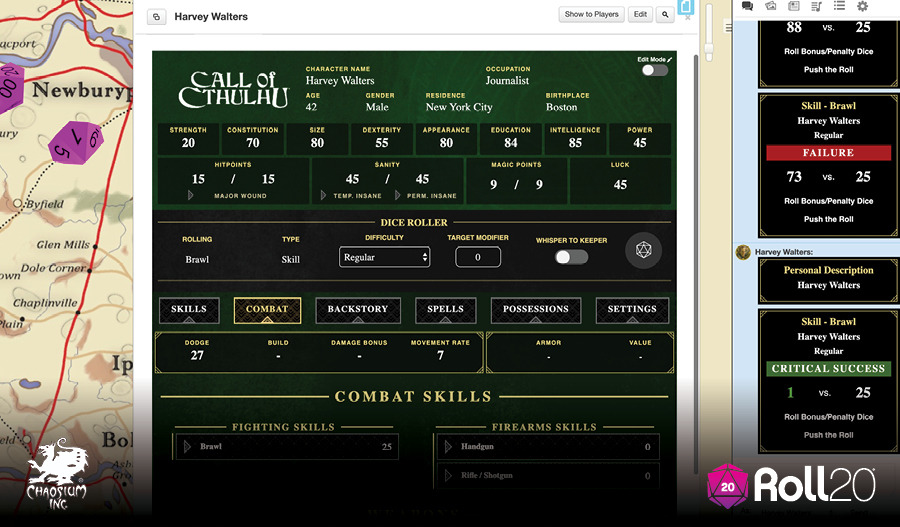Click Push the Roll under 88 vs. 25

828,69
